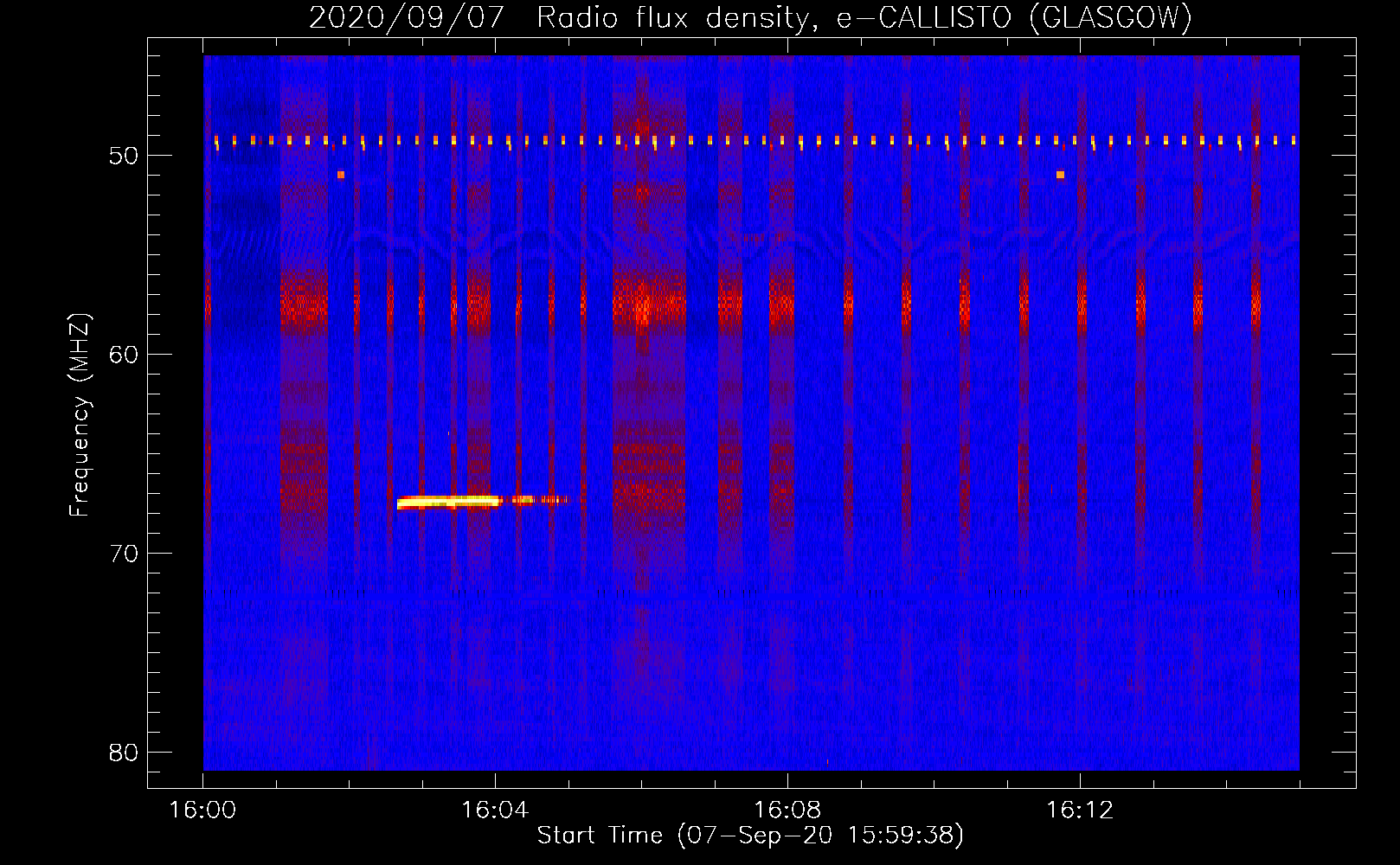Select the 'Frequency (MHZ)' y-axis label
This screenshot has width=1400, height=865.
pyautogui.click(x=80, y=415)
